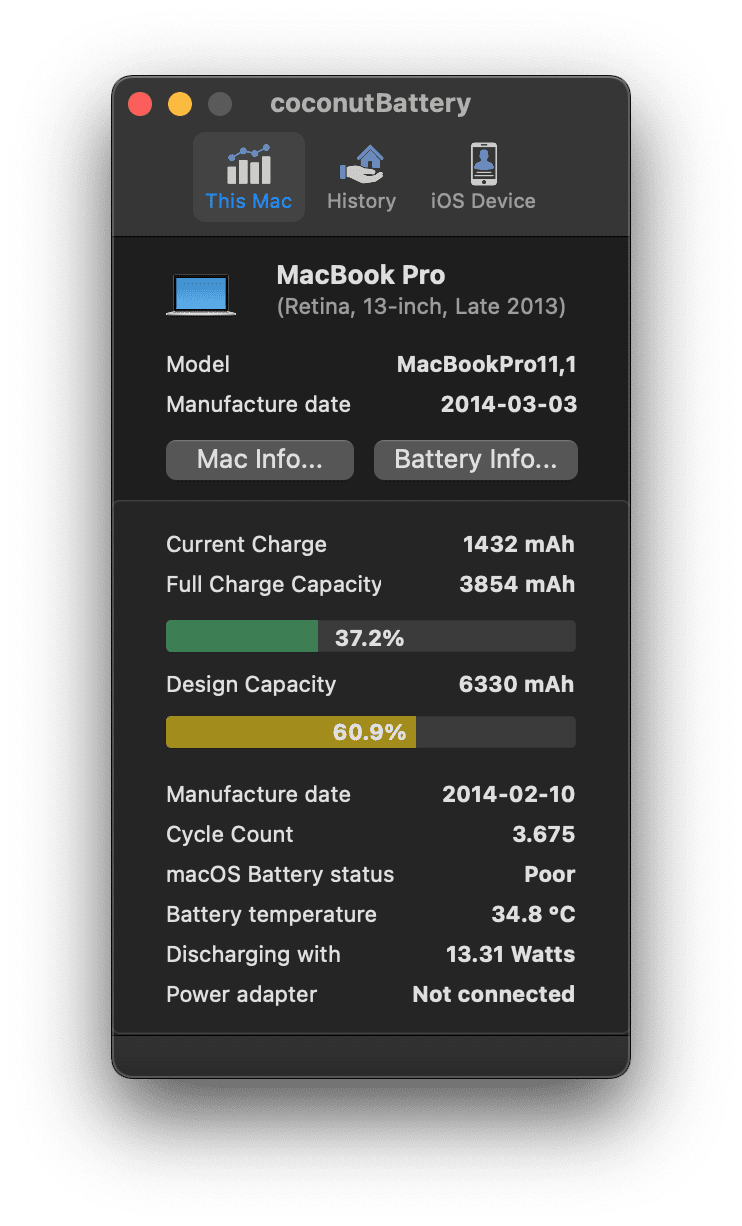Click the coconutBattery window title
The height and width of the screenshot is (1226, 742).
pos(371,104)
